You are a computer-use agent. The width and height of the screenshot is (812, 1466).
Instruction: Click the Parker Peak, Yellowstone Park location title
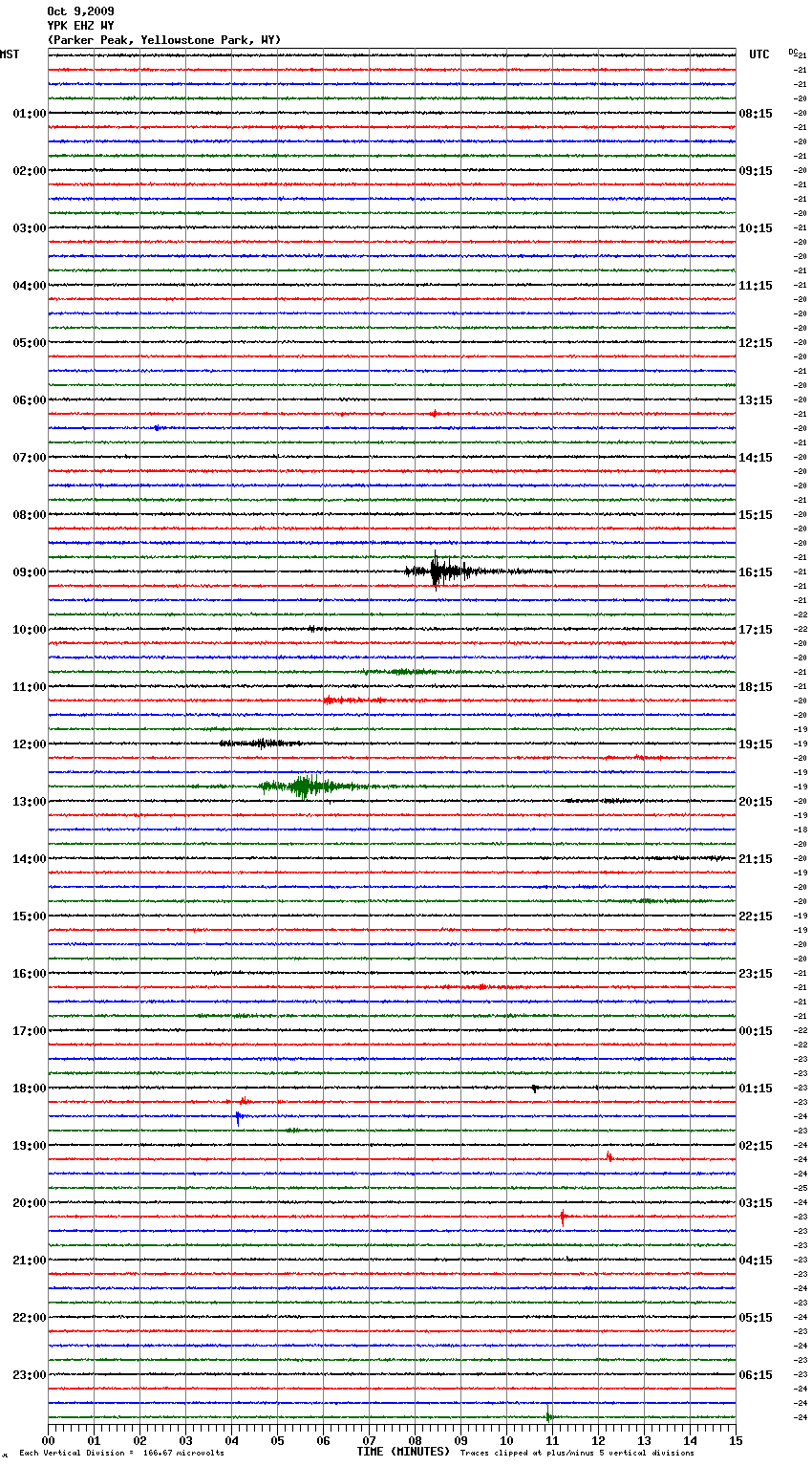click(164, 40)
